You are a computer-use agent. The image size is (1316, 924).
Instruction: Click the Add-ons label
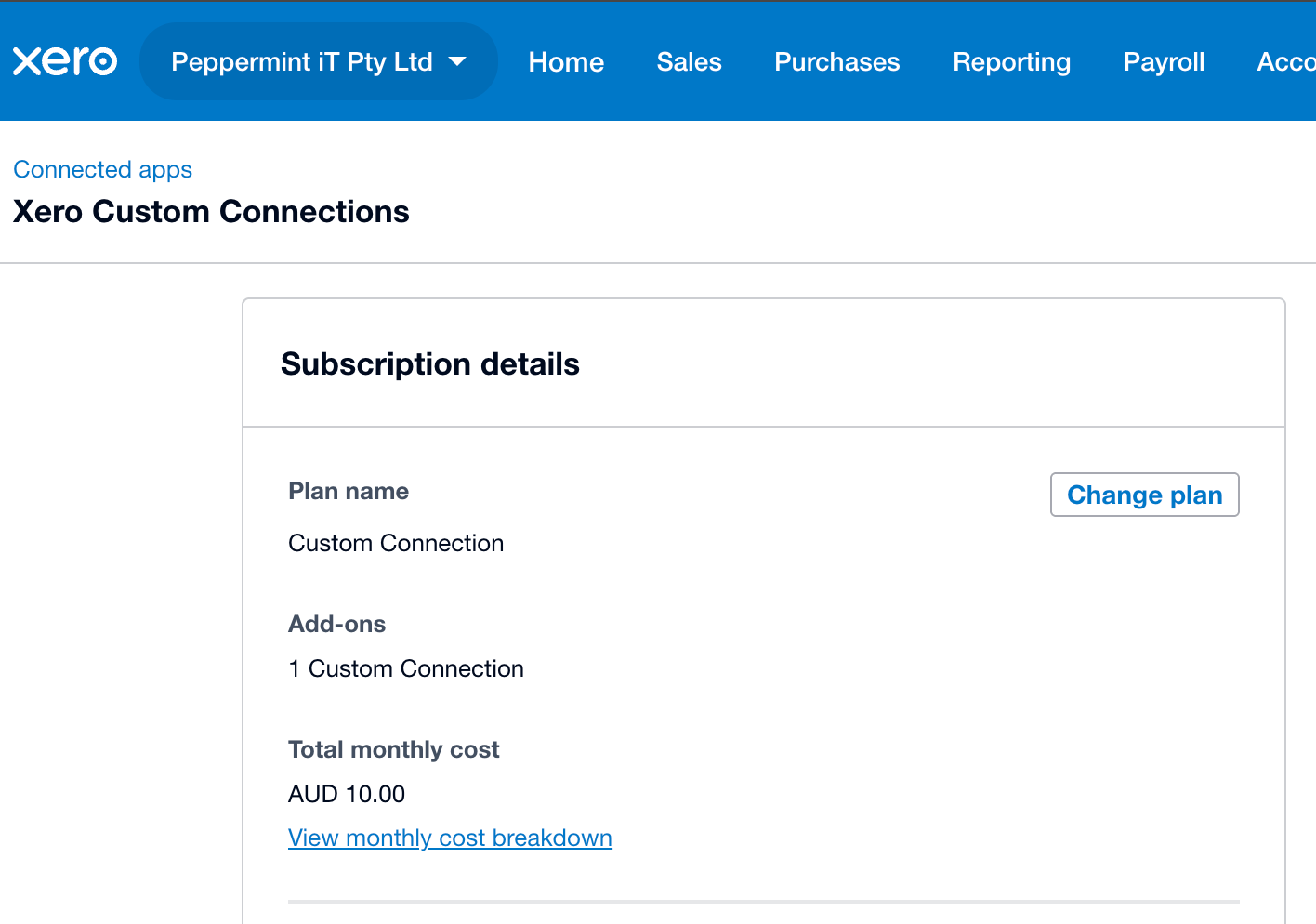pos(336,624)
